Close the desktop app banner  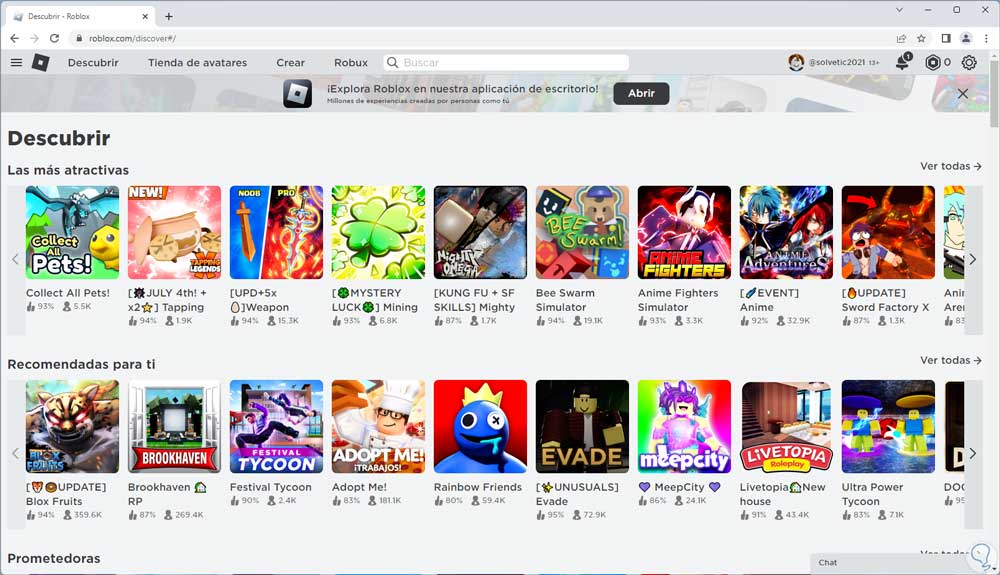[962, 93]
